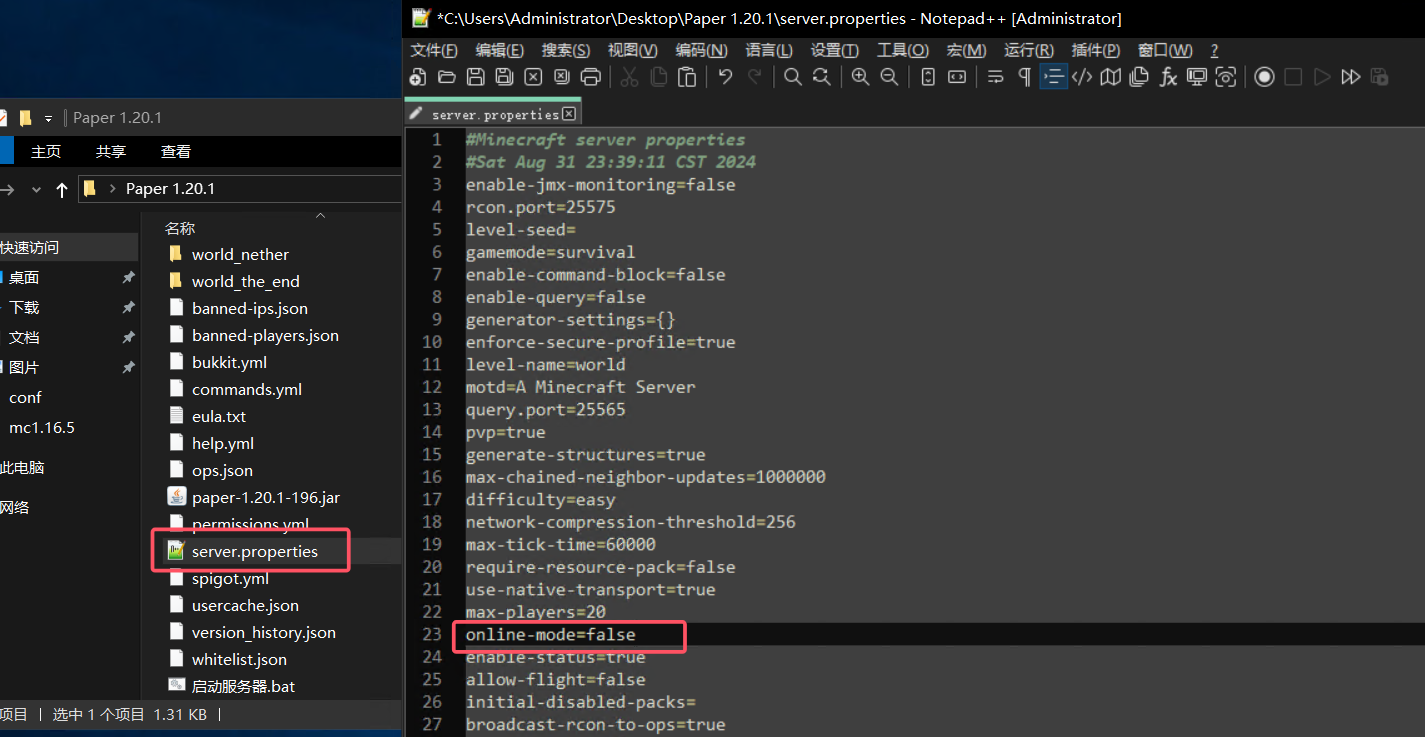This screenshot has width=1425, height=737.
Task: Toggle synchronized vertical scrolling icon
Action: [928, 77]
